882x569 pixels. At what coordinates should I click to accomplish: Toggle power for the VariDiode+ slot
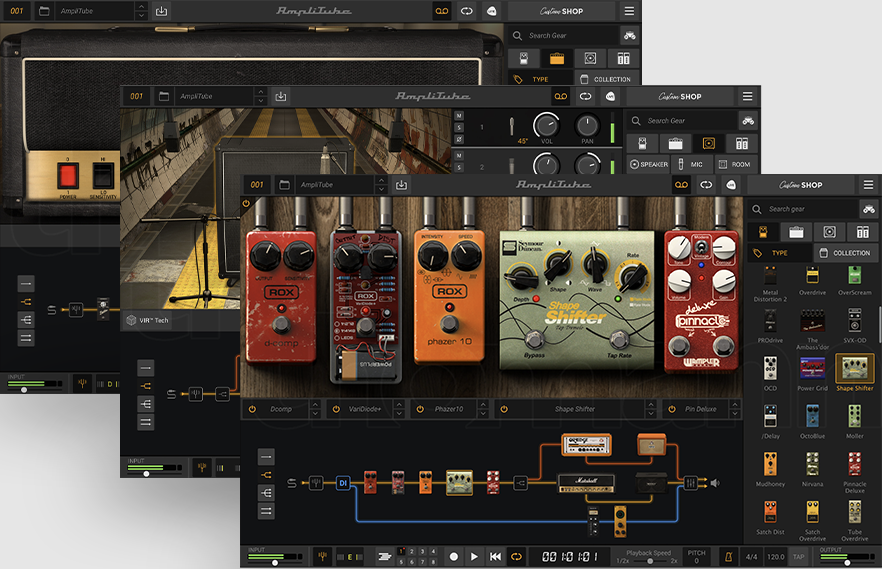(336, 409)
